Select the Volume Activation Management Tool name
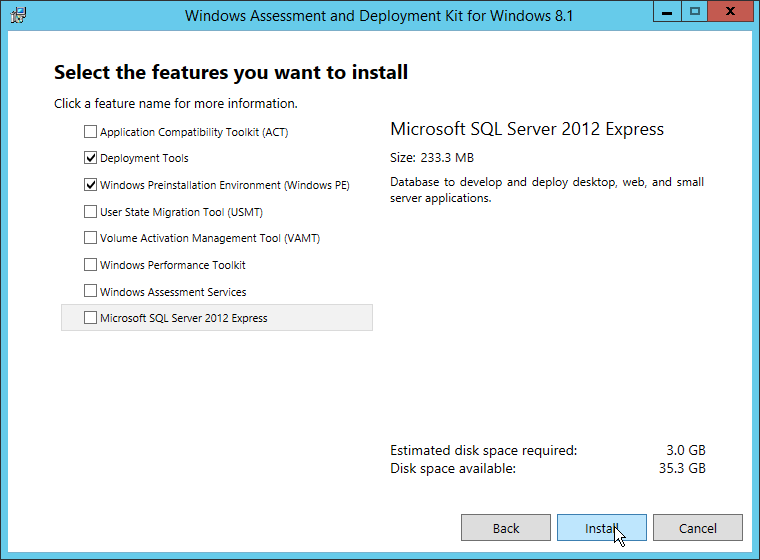Screen dimensions: 760x560 click(x=209, y=238)
